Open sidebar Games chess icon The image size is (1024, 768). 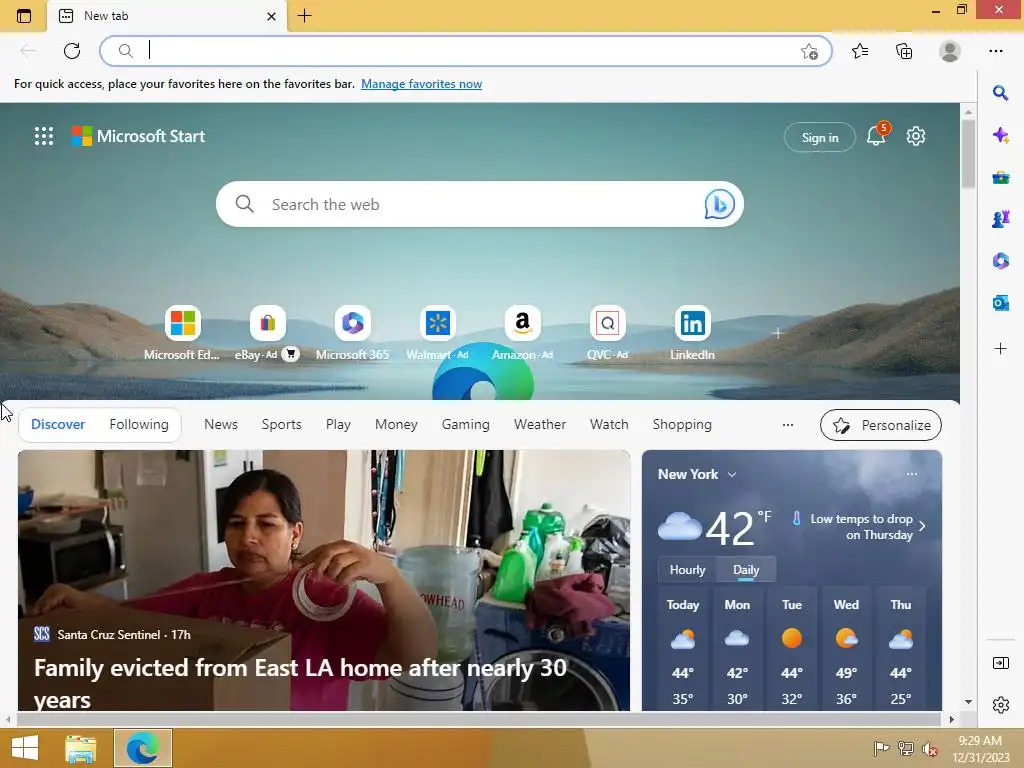coord(1000,219)
